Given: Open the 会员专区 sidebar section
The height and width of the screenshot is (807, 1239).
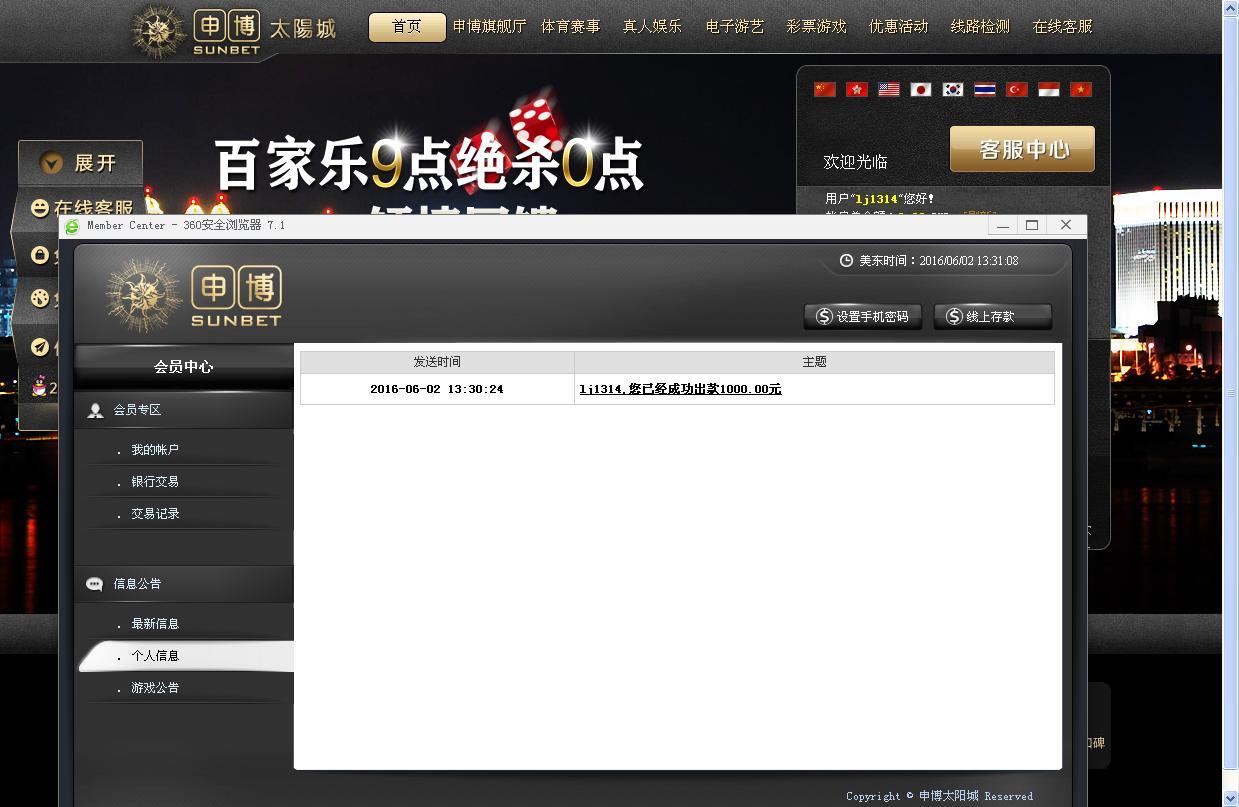Looking at the screenshot, I should click(x=184, y=410).
